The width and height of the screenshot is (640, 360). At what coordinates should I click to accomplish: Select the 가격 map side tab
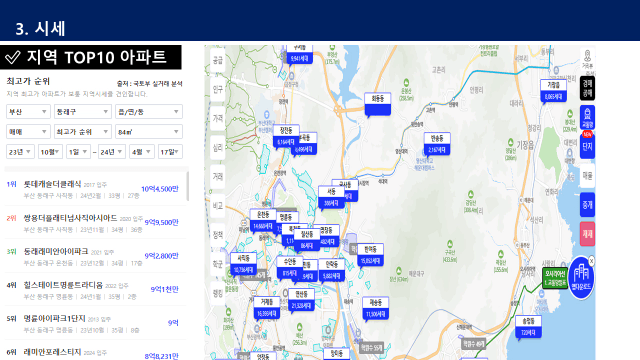pyautogui.click(x=218, y=118)
